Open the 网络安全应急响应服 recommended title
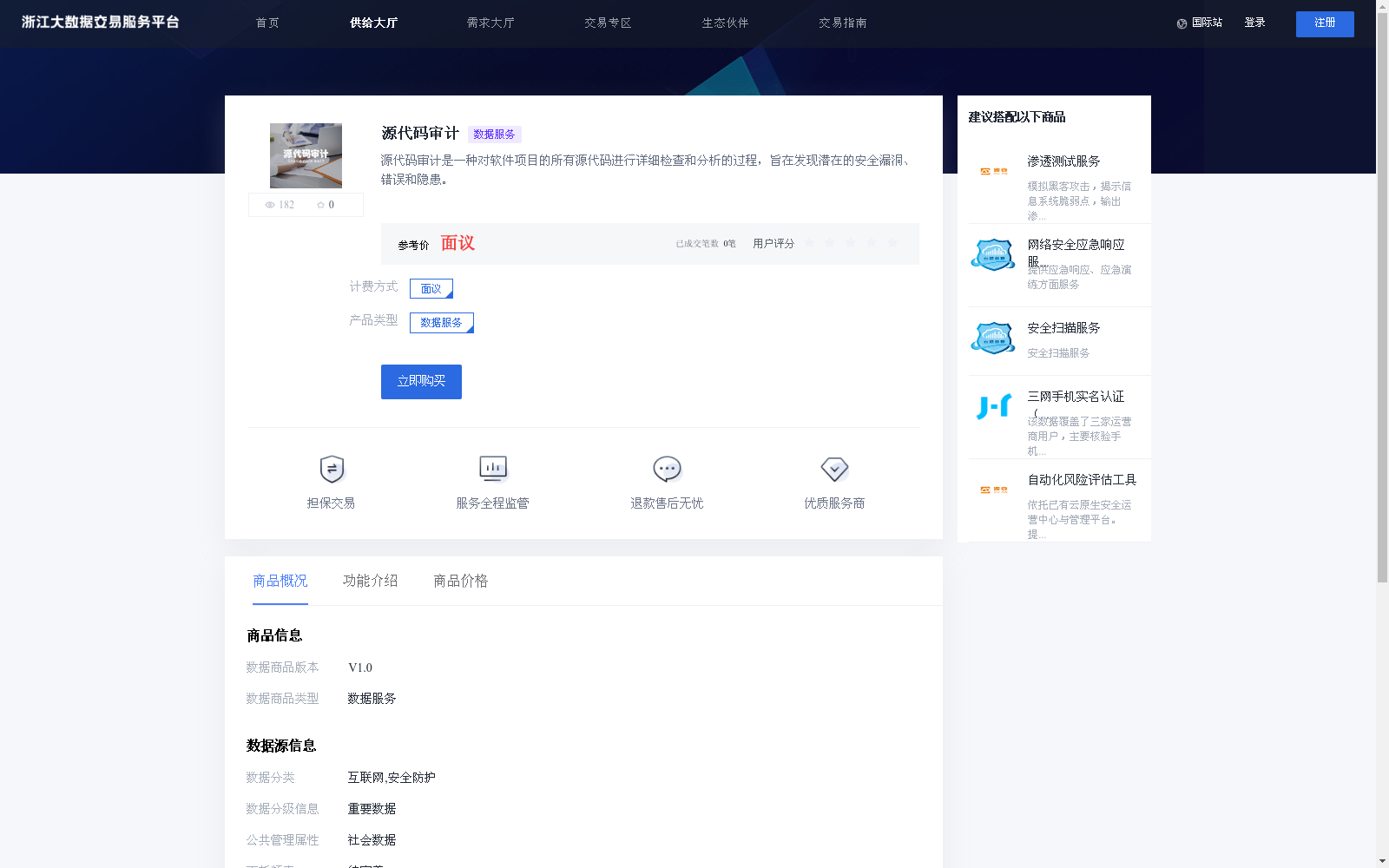This screenshot has height=868, width=1389. click(1076, 252)
